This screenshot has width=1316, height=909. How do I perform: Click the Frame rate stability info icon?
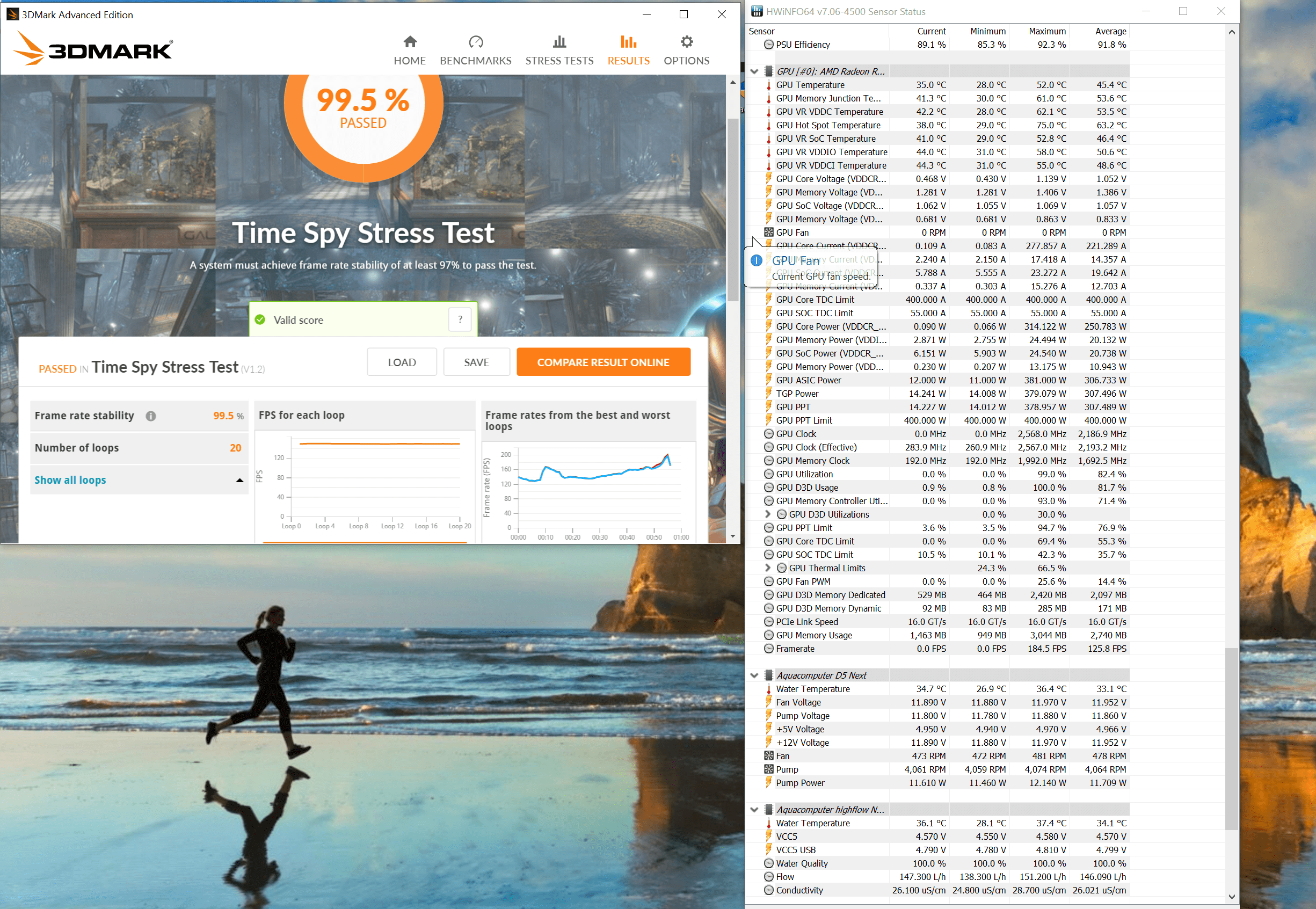click(x=151, y=416)
